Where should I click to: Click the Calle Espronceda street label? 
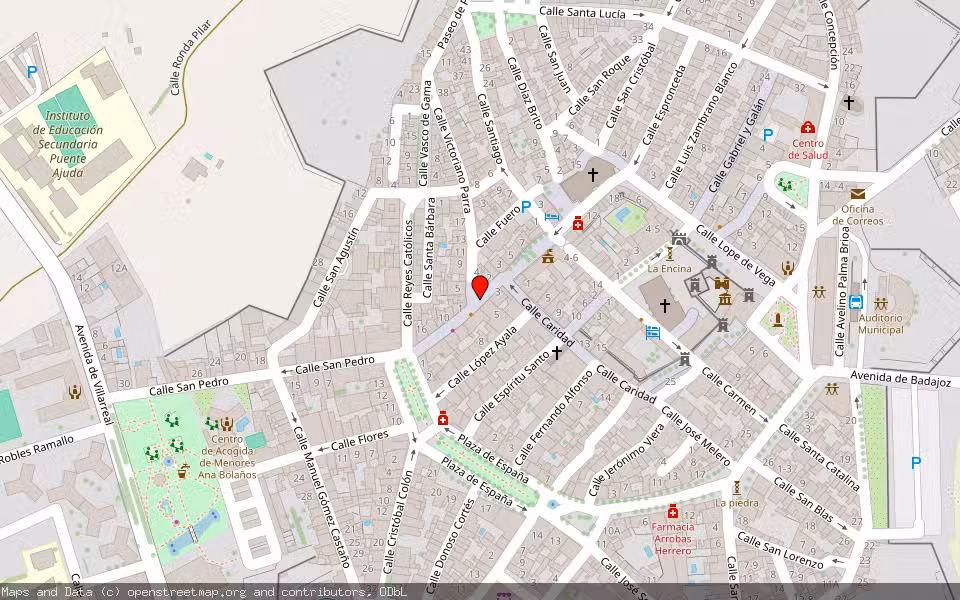tap(664, 105)
